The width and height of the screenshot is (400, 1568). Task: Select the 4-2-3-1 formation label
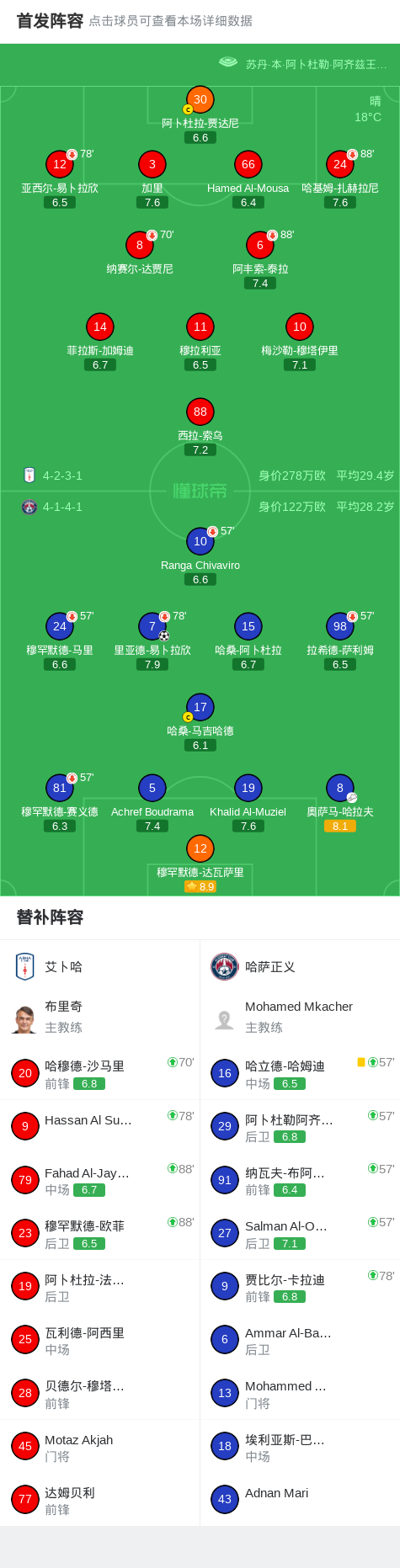click(62, 476)
